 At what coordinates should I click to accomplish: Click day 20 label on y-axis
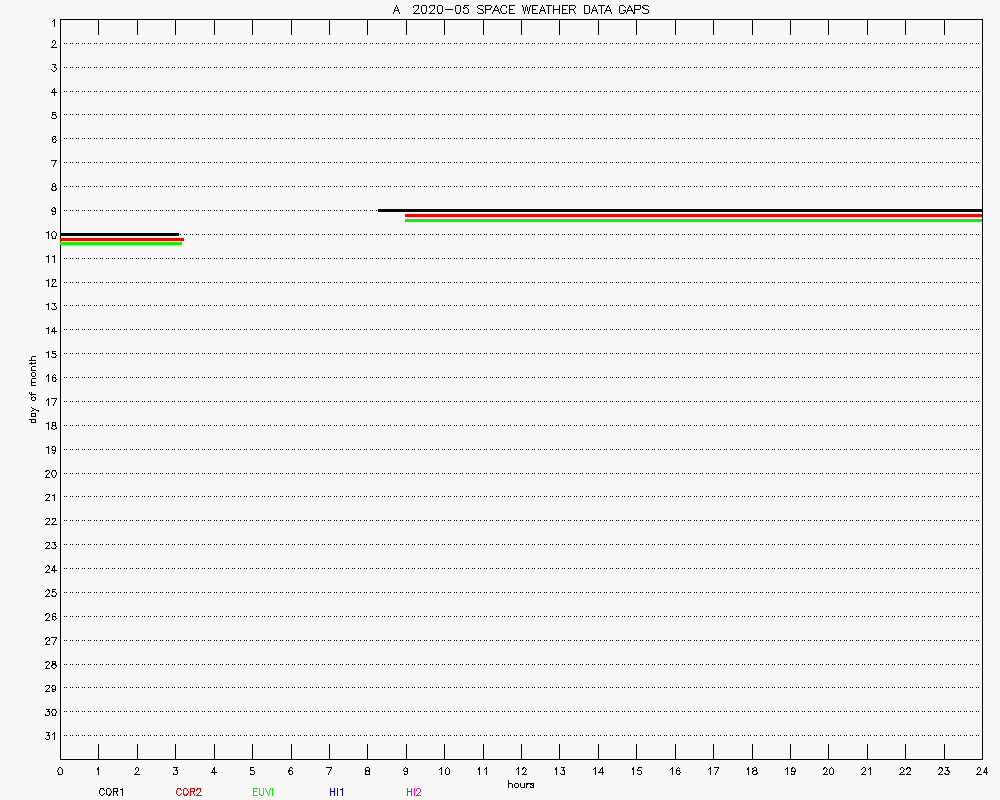[x=49, y=474]
